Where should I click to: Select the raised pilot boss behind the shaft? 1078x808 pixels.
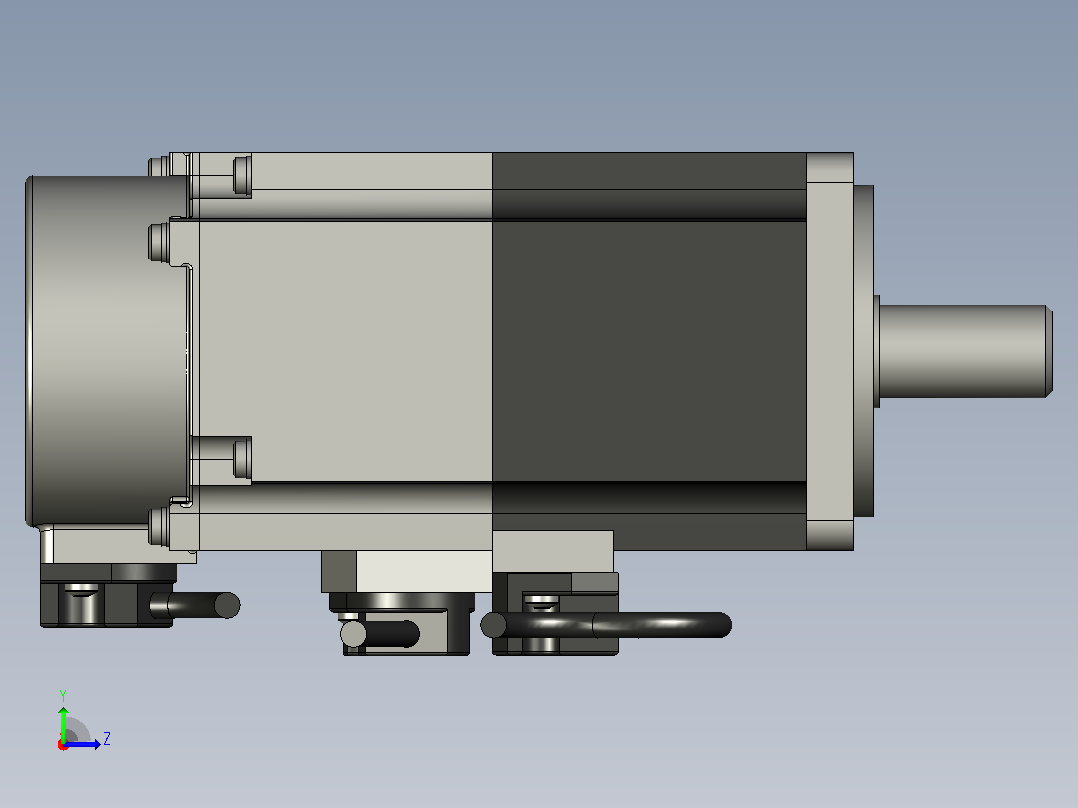(864, 351)
